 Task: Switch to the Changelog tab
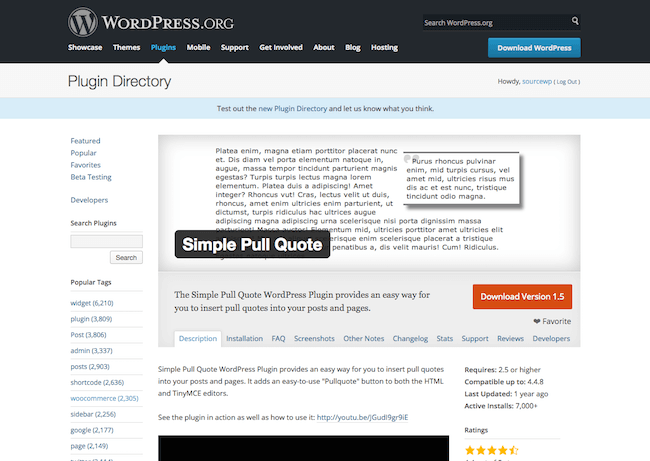pyautogui.click(x=410, y=338)
